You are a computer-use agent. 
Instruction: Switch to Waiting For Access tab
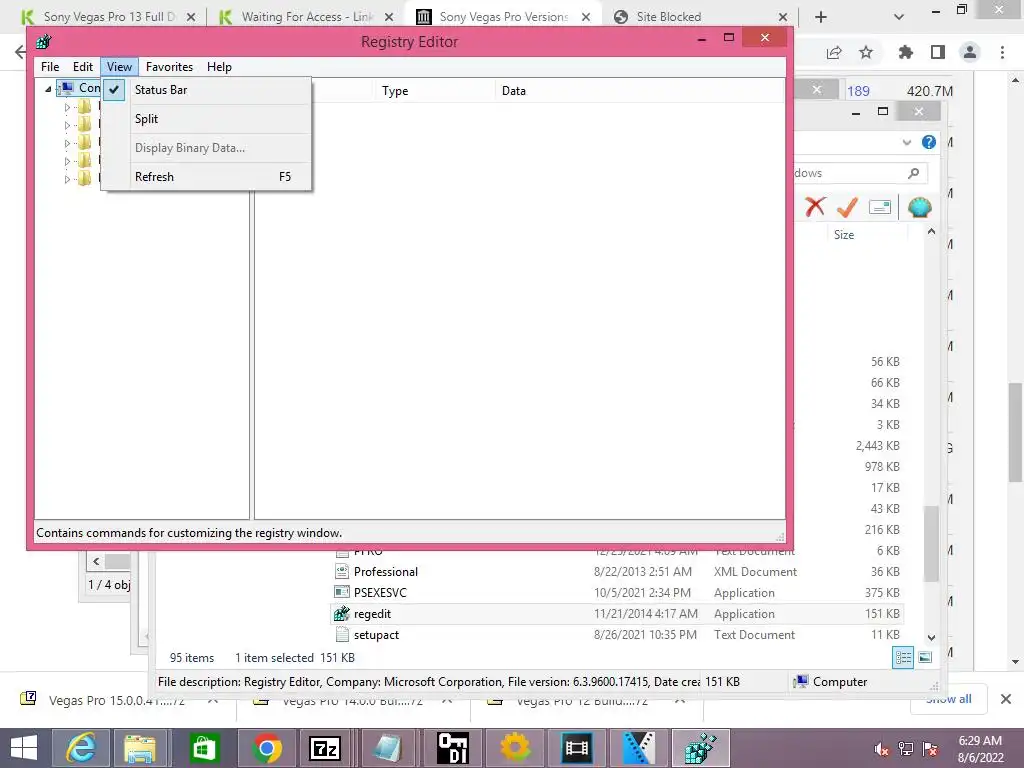coord(304,17)
